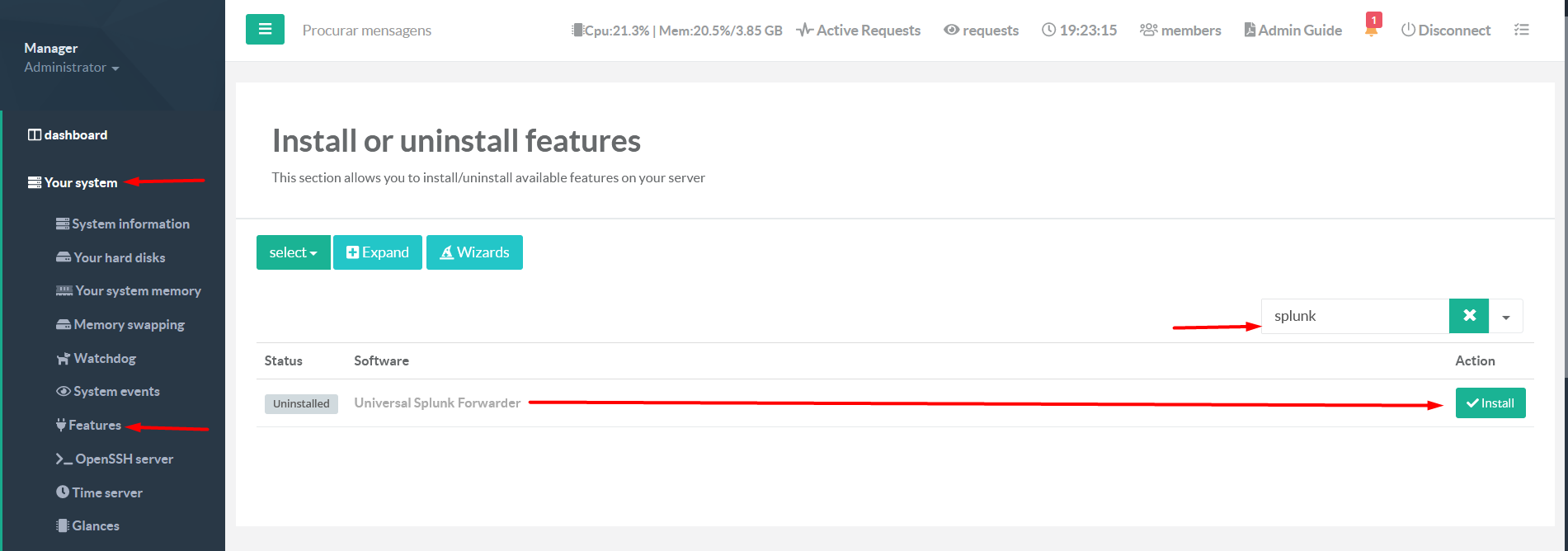Click the notification bell icon
Screen dimensions: 1568x551
(1372, 30)
